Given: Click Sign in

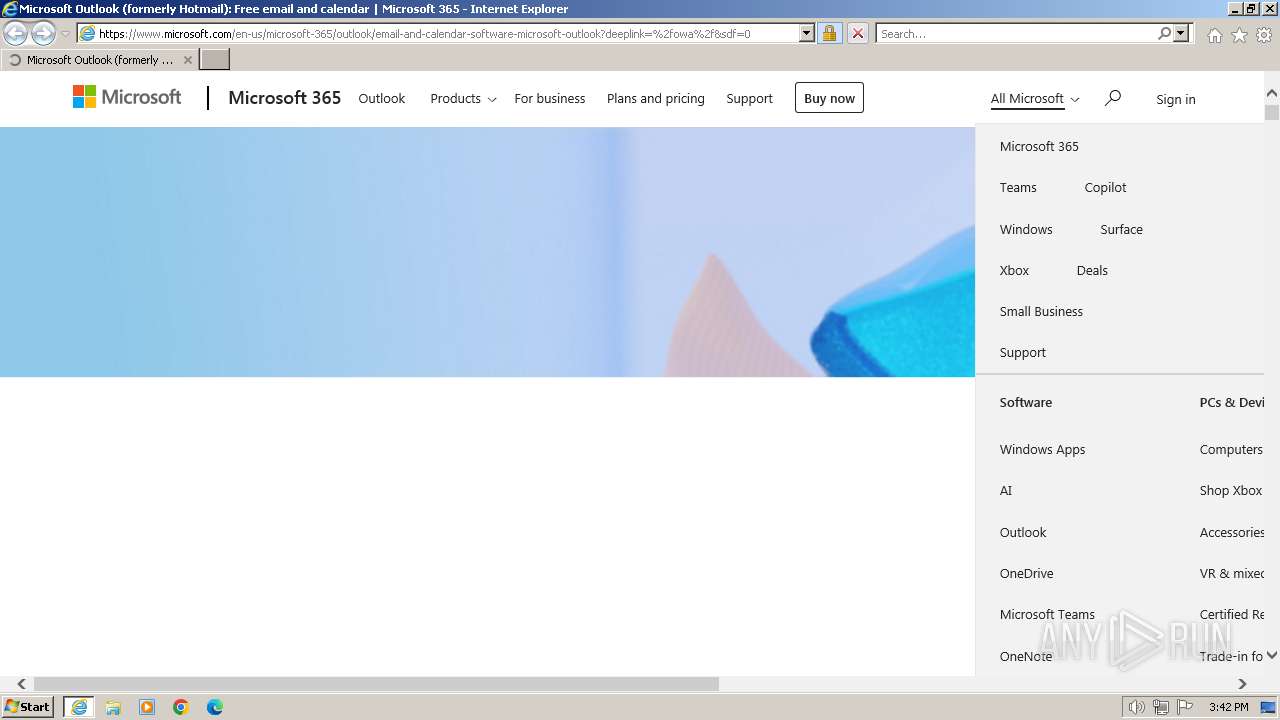Looking at the screenshot, I should pyautogui.click(x=1176, y=99).
